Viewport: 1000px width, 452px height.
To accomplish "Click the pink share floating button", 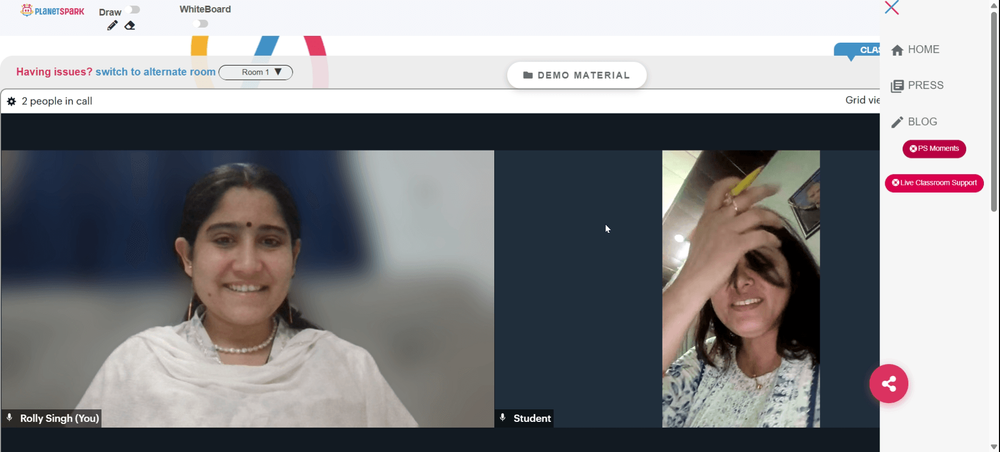I will click(888, 384).
